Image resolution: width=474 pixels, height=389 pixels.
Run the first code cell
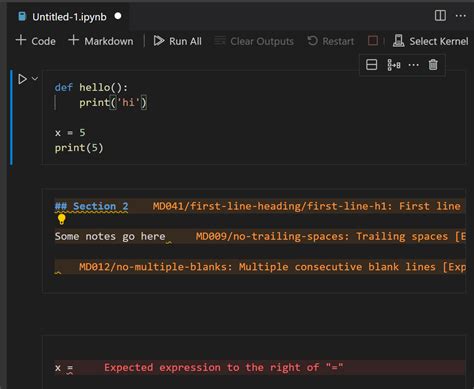22,79
